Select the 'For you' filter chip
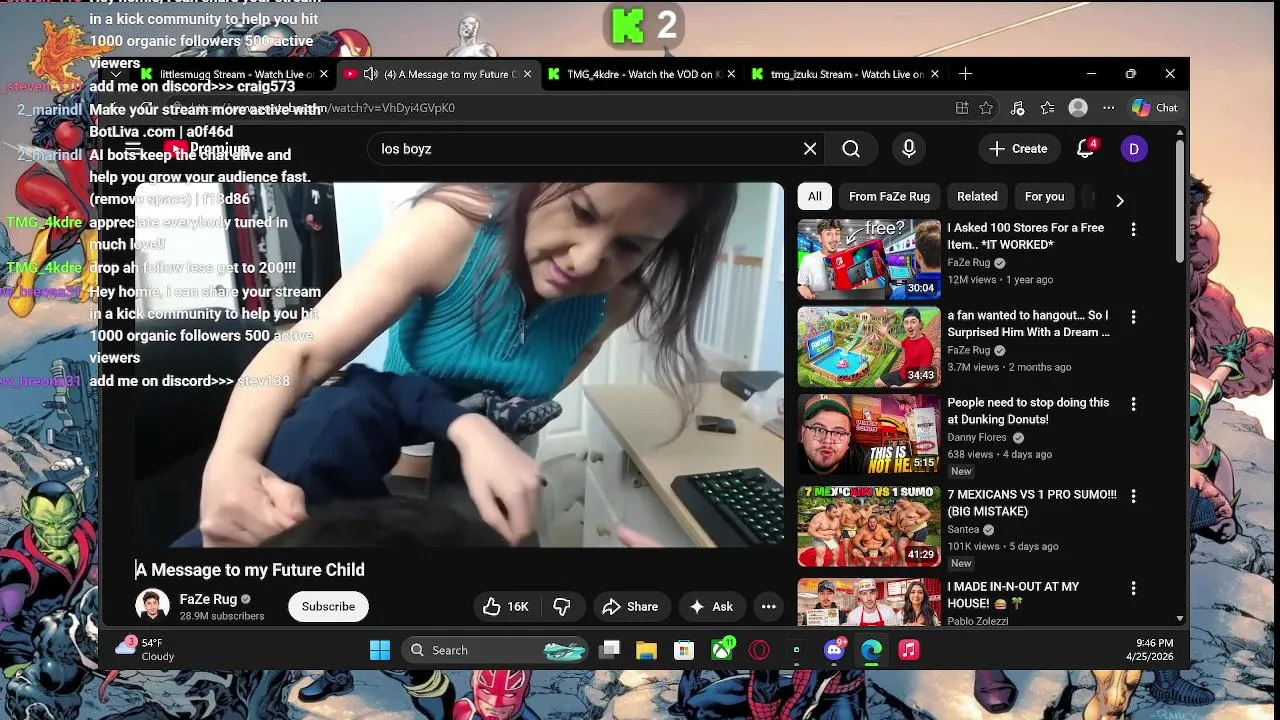 (1044, 196)
